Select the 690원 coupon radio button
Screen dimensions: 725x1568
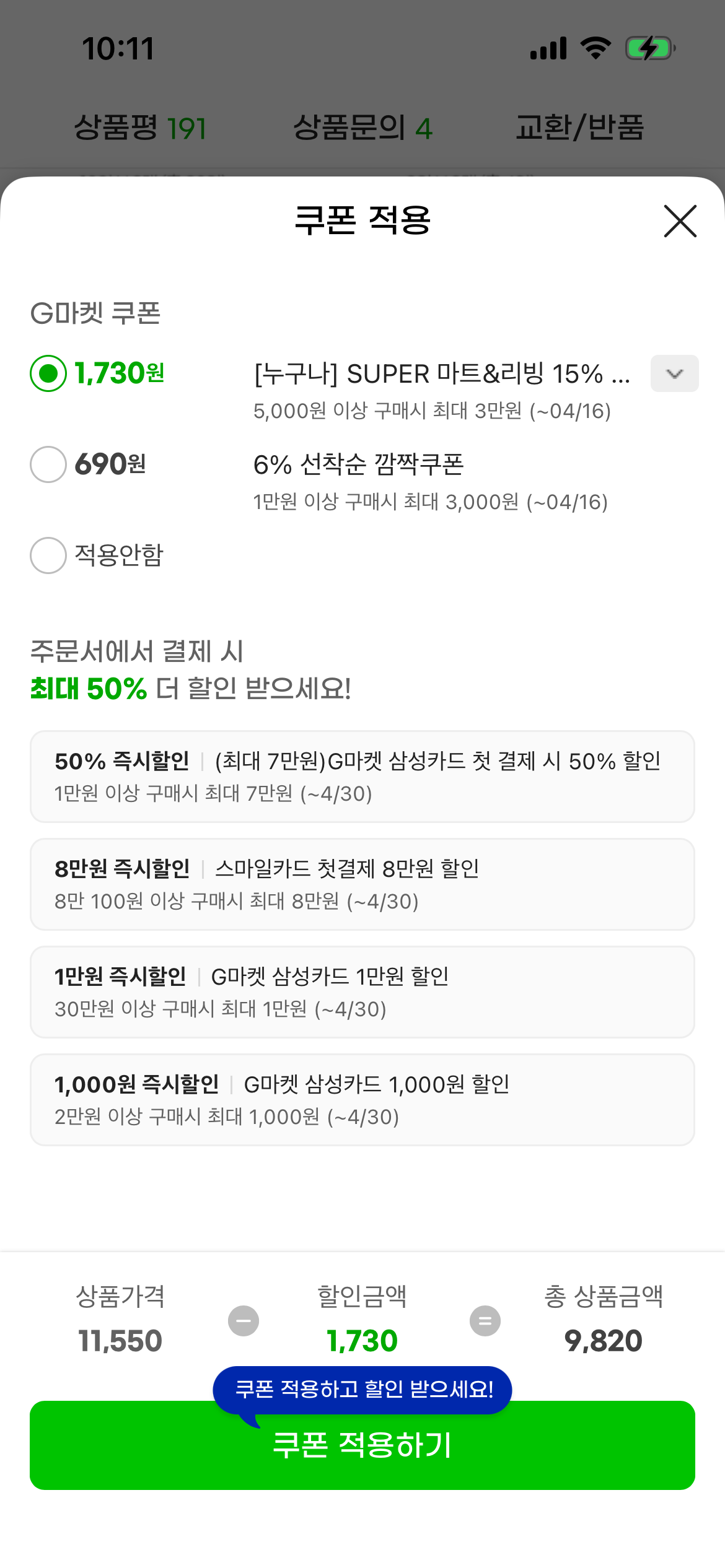click(x=48, y=464)
